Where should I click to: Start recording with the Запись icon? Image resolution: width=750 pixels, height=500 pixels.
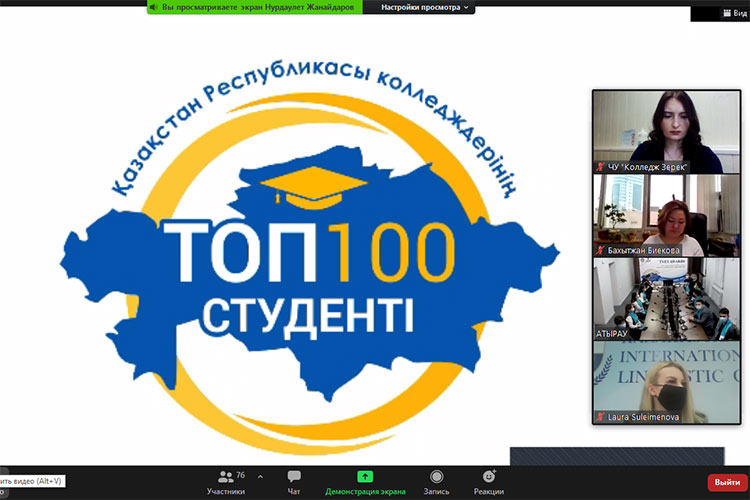coord(436,477)
